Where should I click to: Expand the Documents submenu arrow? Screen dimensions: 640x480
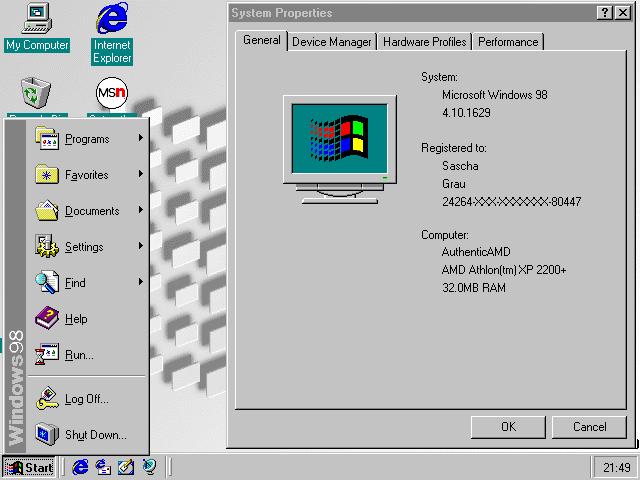pyautogui.click(x=141, y=210)
